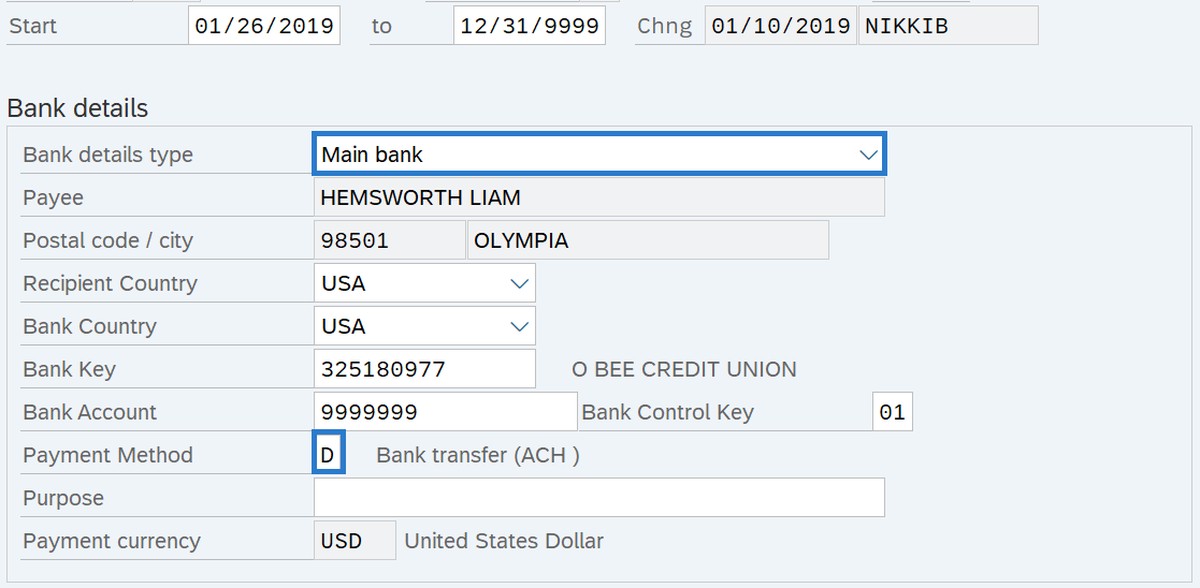Open the Bank details type dropdown

(866, 155)
